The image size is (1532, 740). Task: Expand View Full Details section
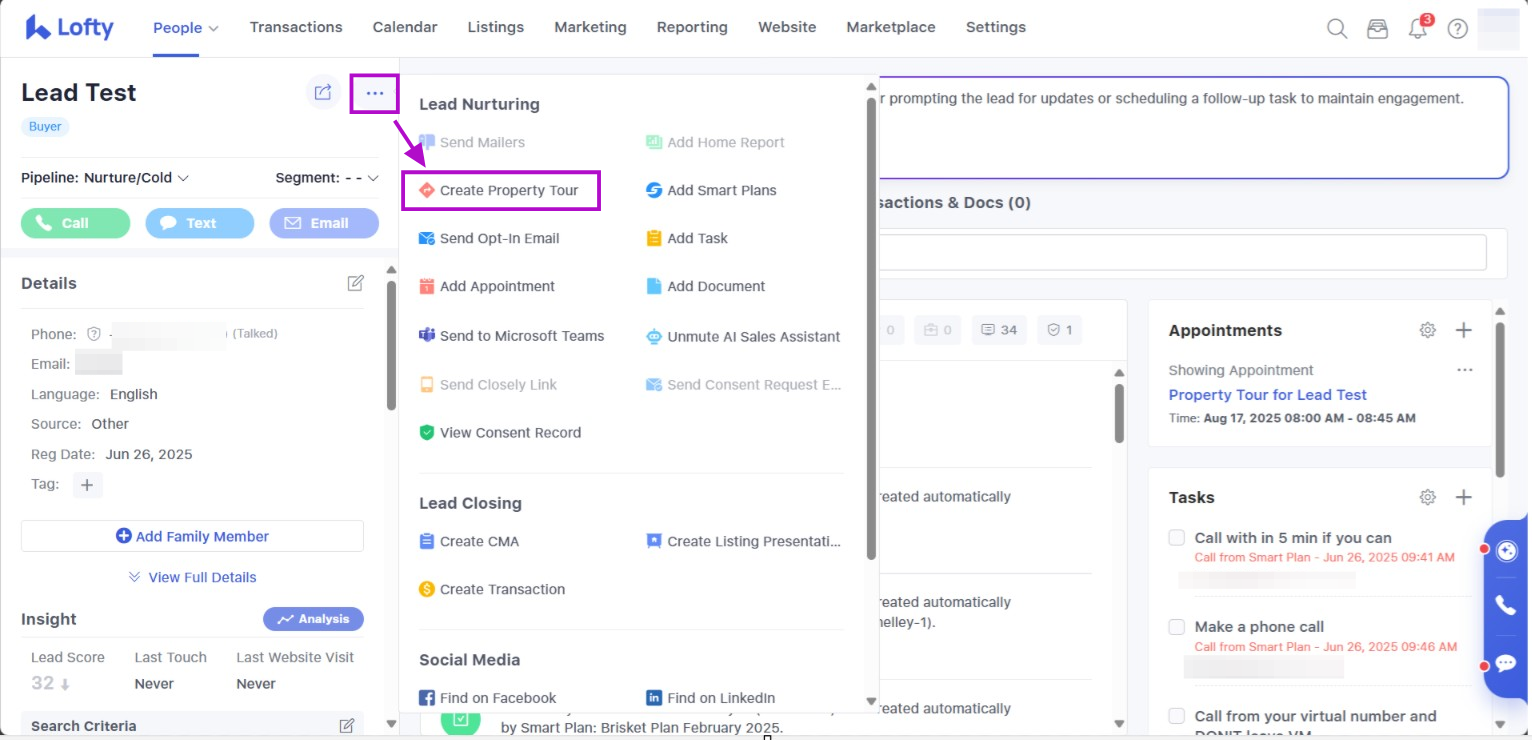192,577
